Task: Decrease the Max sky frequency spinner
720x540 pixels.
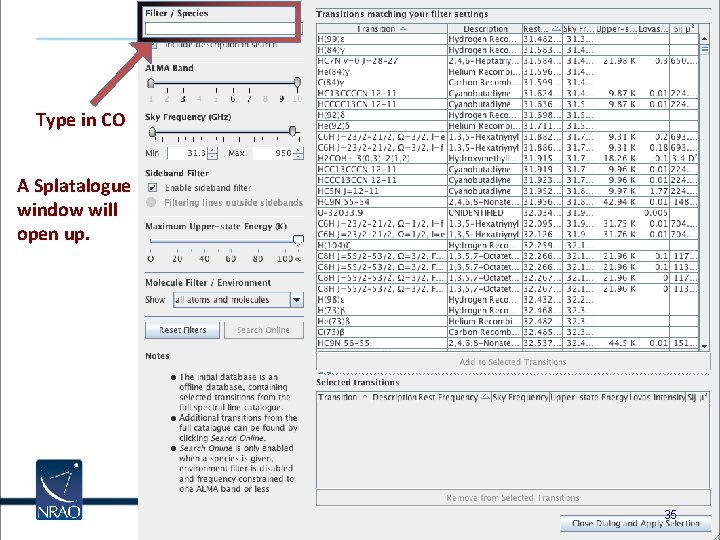Action: (x=298, y=157)
